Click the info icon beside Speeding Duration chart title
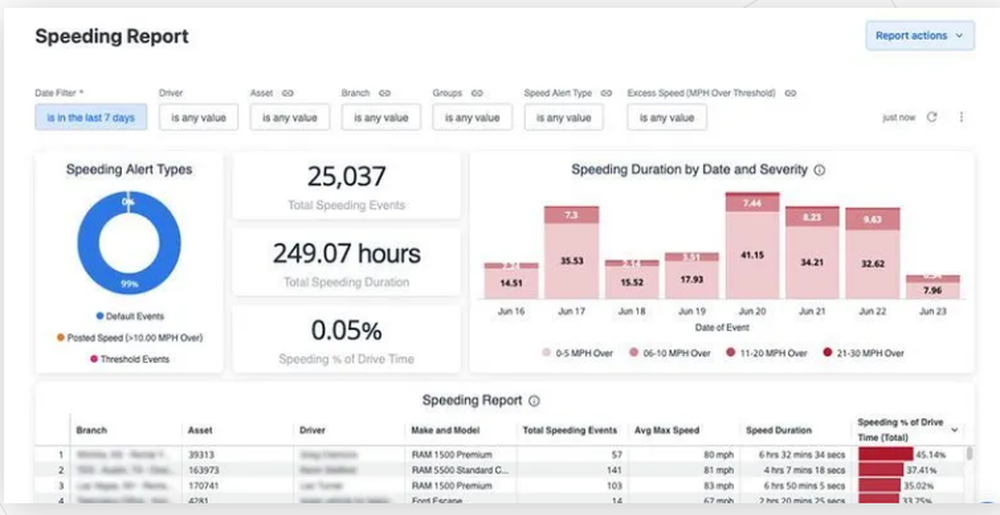Screen dimensions: 1000x515 pos(820,170)
